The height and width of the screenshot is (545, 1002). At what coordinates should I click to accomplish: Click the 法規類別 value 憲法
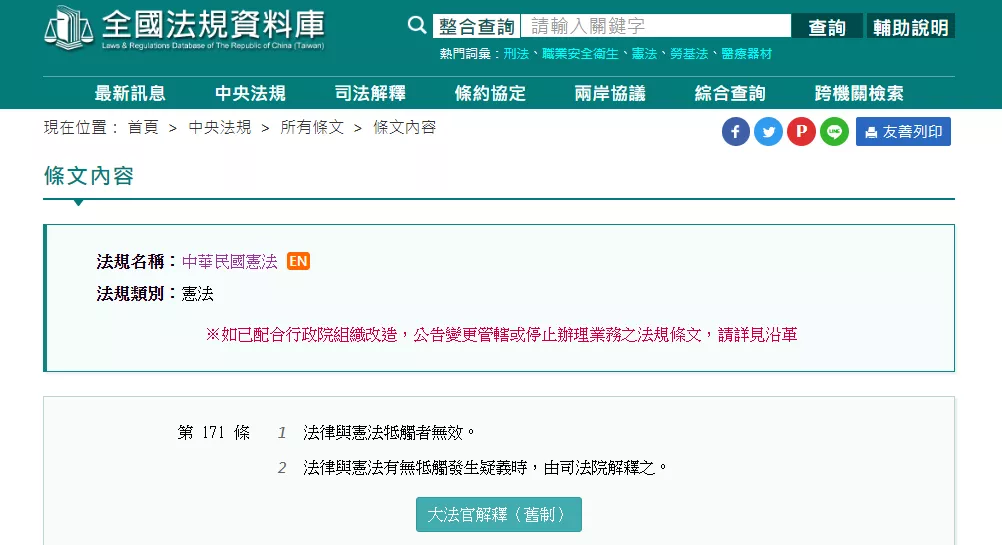[x=198, y=294]
